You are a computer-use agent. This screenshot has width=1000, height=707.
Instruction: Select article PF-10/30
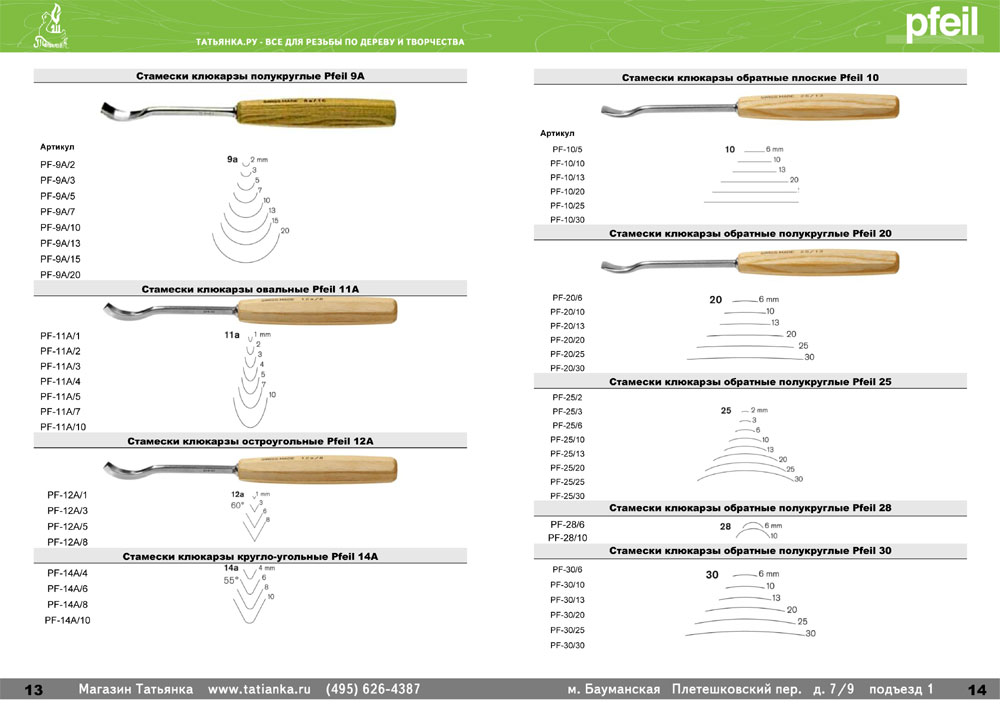click(567, 220)
